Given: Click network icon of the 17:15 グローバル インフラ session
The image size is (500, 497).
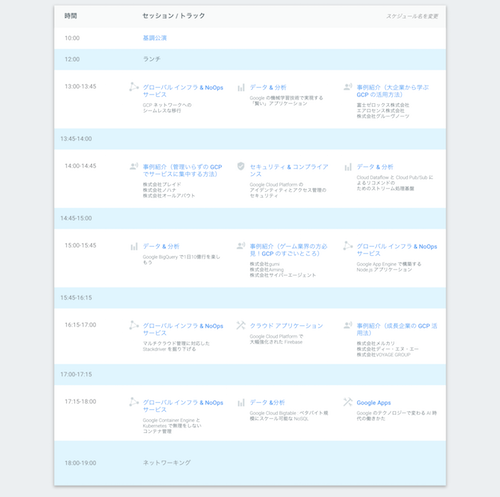Looking at the screenshot, I should (134, 402).
